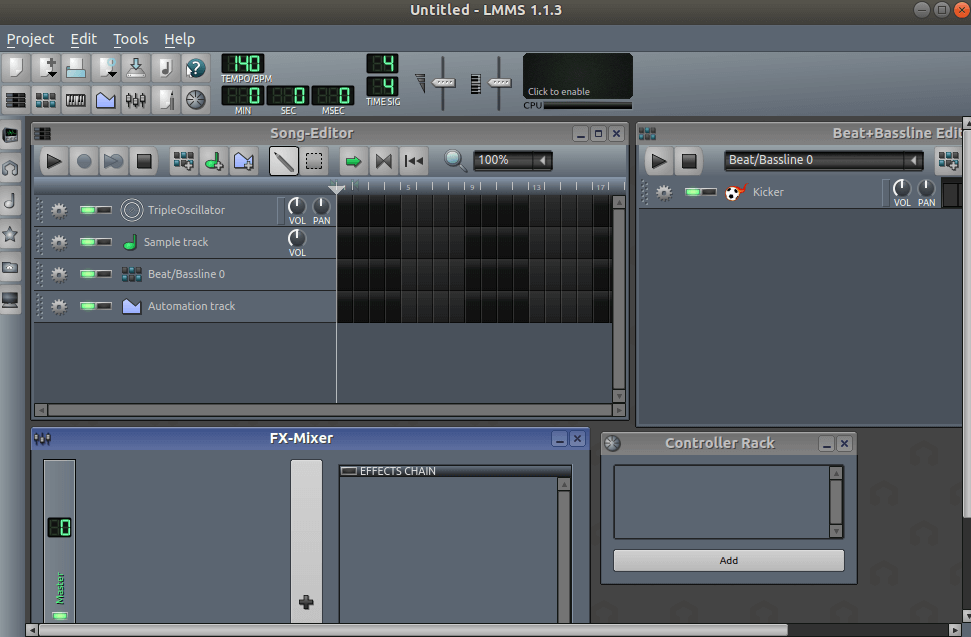971x637 pixels.
Task: Click the master pitch slider
Action: pyautogui.click(x=499, y=83)
